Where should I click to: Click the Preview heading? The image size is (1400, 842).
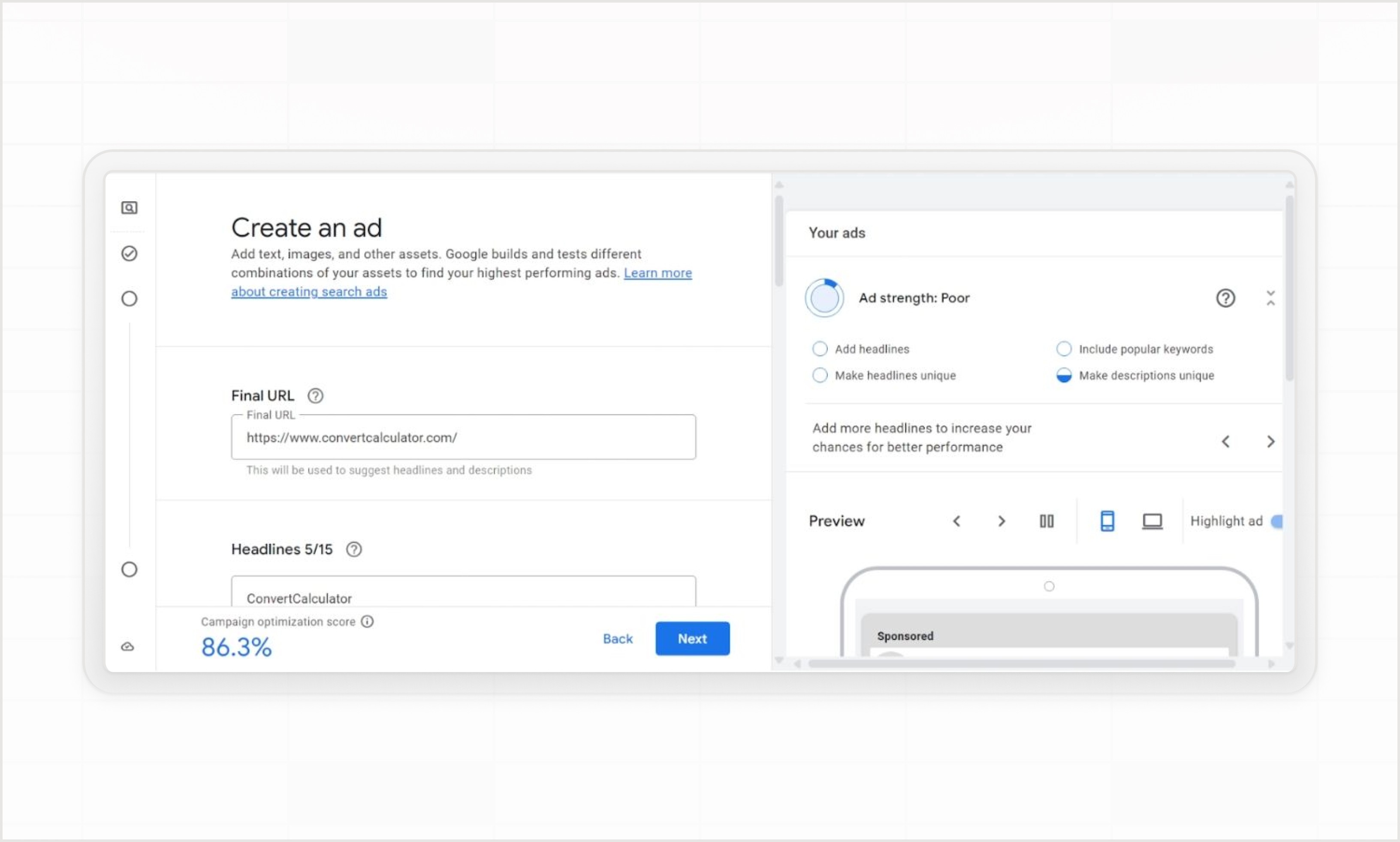click(x=836, y=521)
